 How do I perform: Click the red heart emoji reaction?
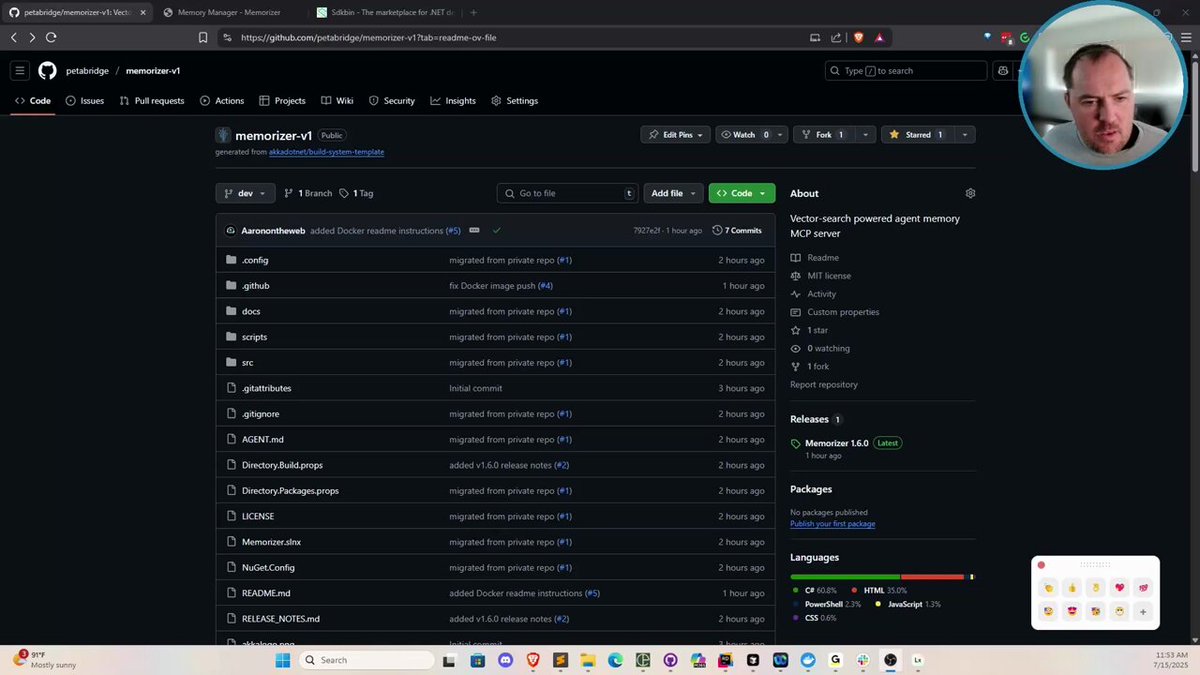pyautogui.click(x=1120, y=588)
